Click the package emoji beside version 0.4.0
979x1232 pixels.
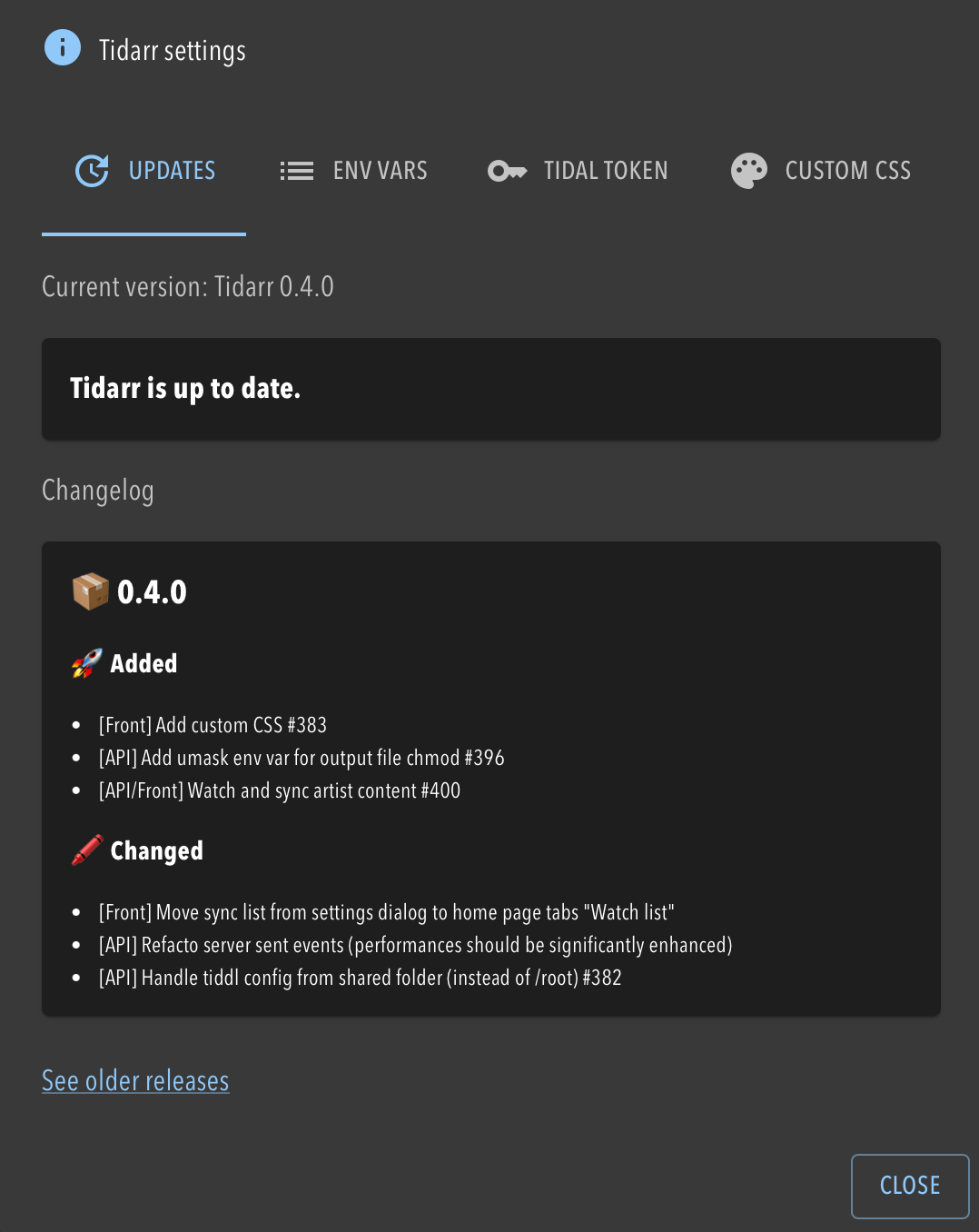point(91,592)
